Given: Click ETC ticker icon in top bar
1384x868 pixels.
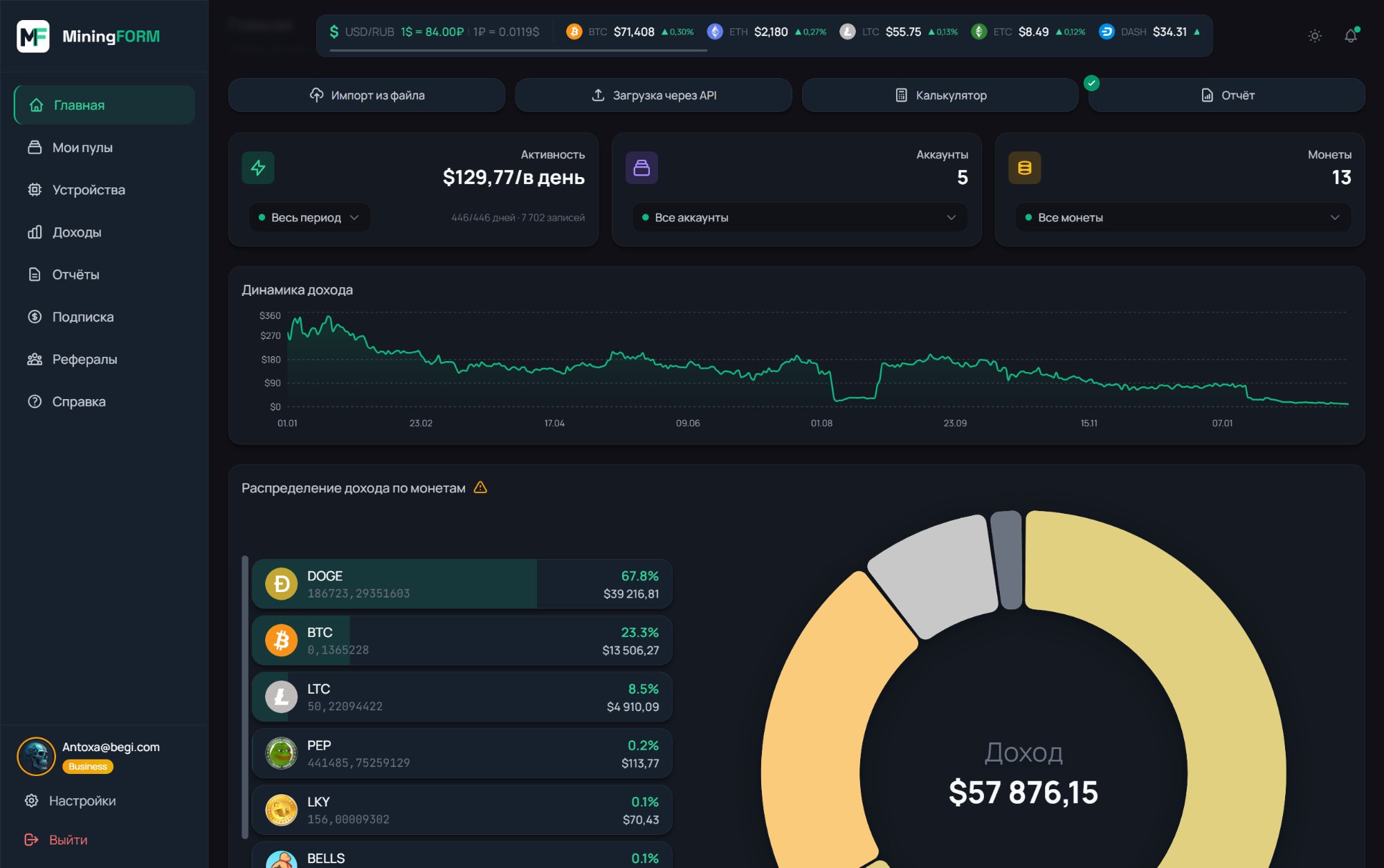Looking at the screenshot, I should point(978,32).
